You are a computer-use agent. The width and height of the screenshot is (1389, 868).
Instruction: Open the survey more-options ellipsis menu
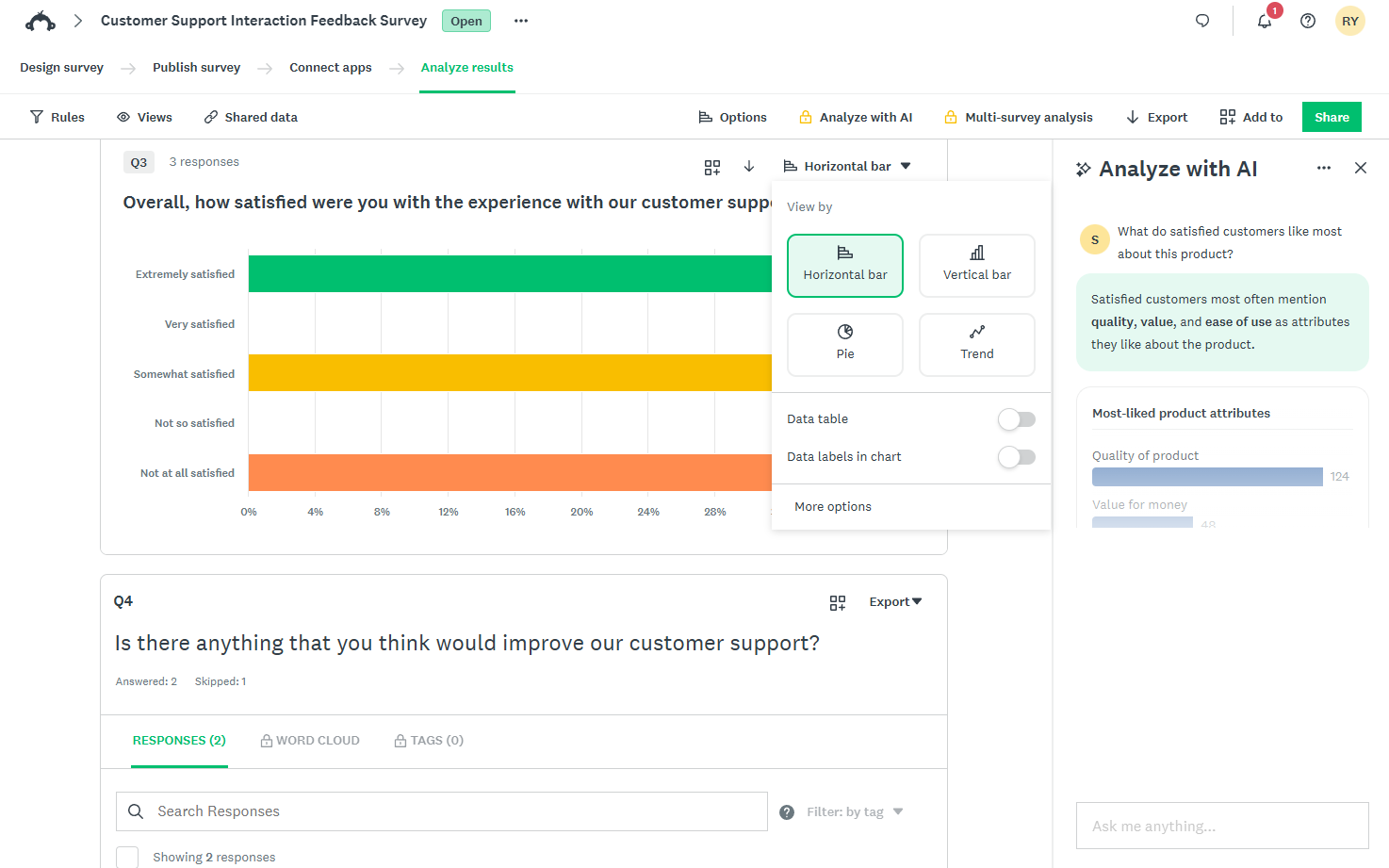[x=521, y=21]
